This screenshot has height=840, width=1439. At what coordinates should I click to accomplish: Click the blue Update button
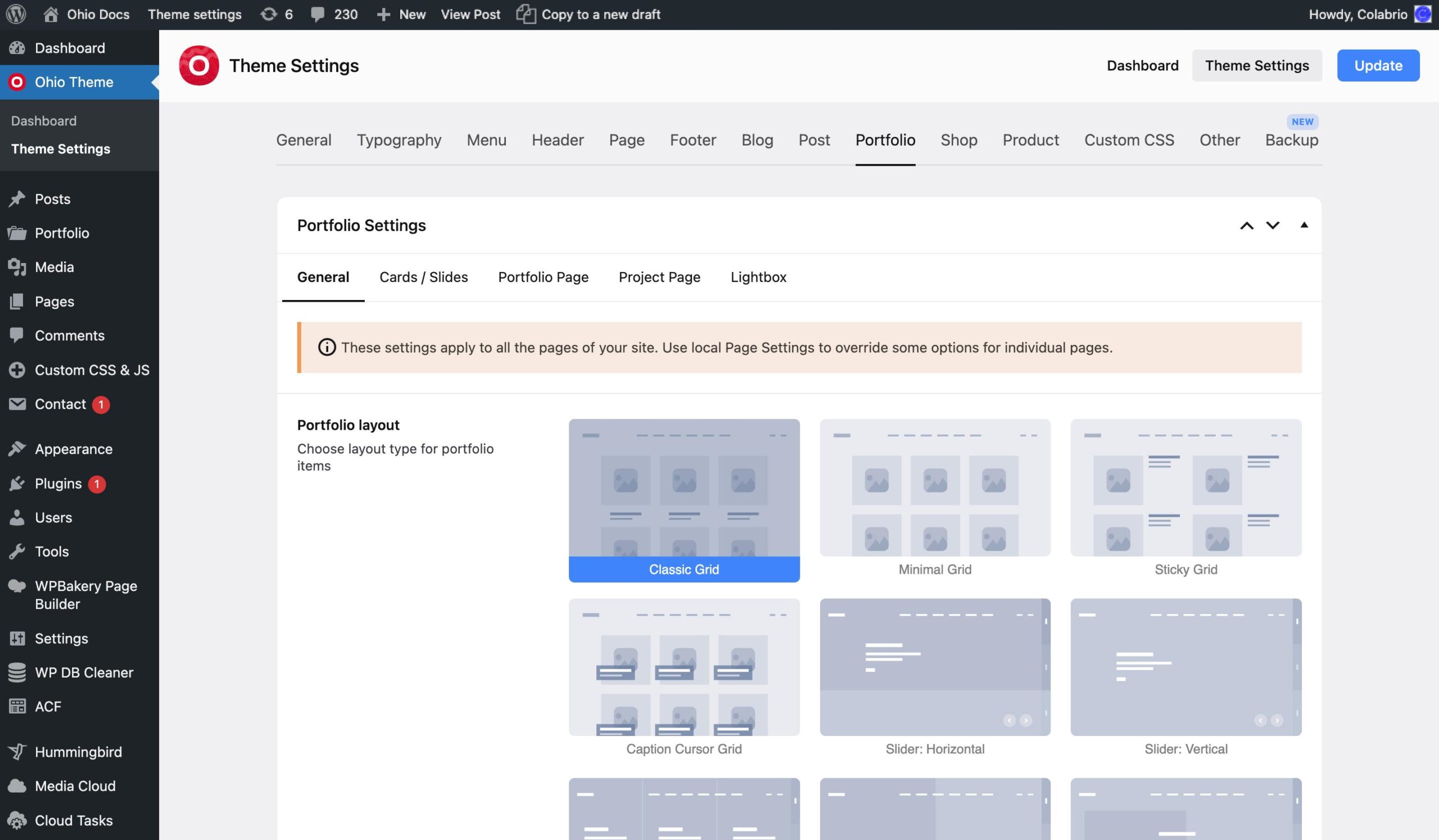tap(1378, 66)
